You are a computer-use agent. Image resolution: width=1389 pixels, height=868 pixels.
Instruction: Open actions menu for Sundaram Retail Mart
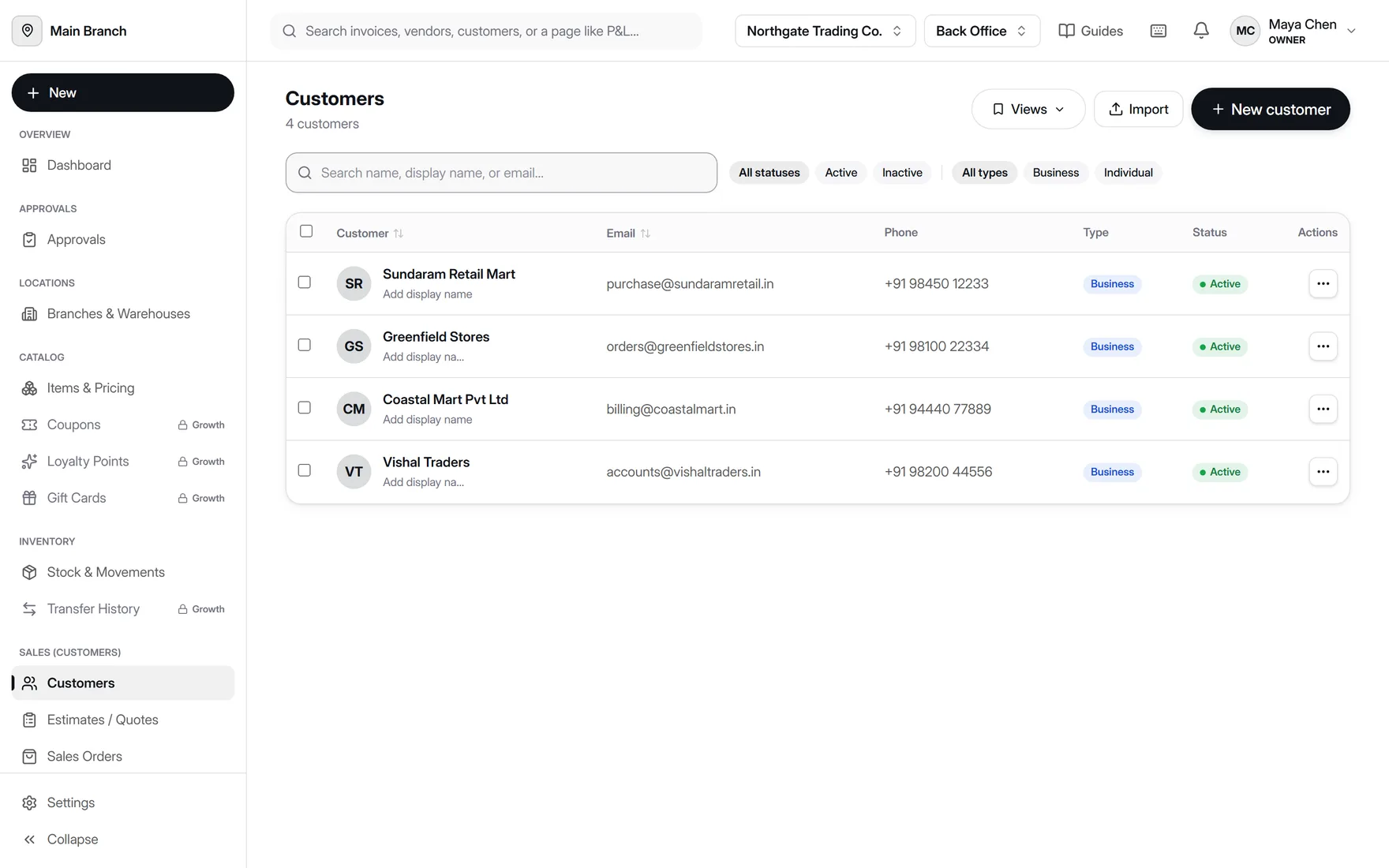coord(1323,283)
